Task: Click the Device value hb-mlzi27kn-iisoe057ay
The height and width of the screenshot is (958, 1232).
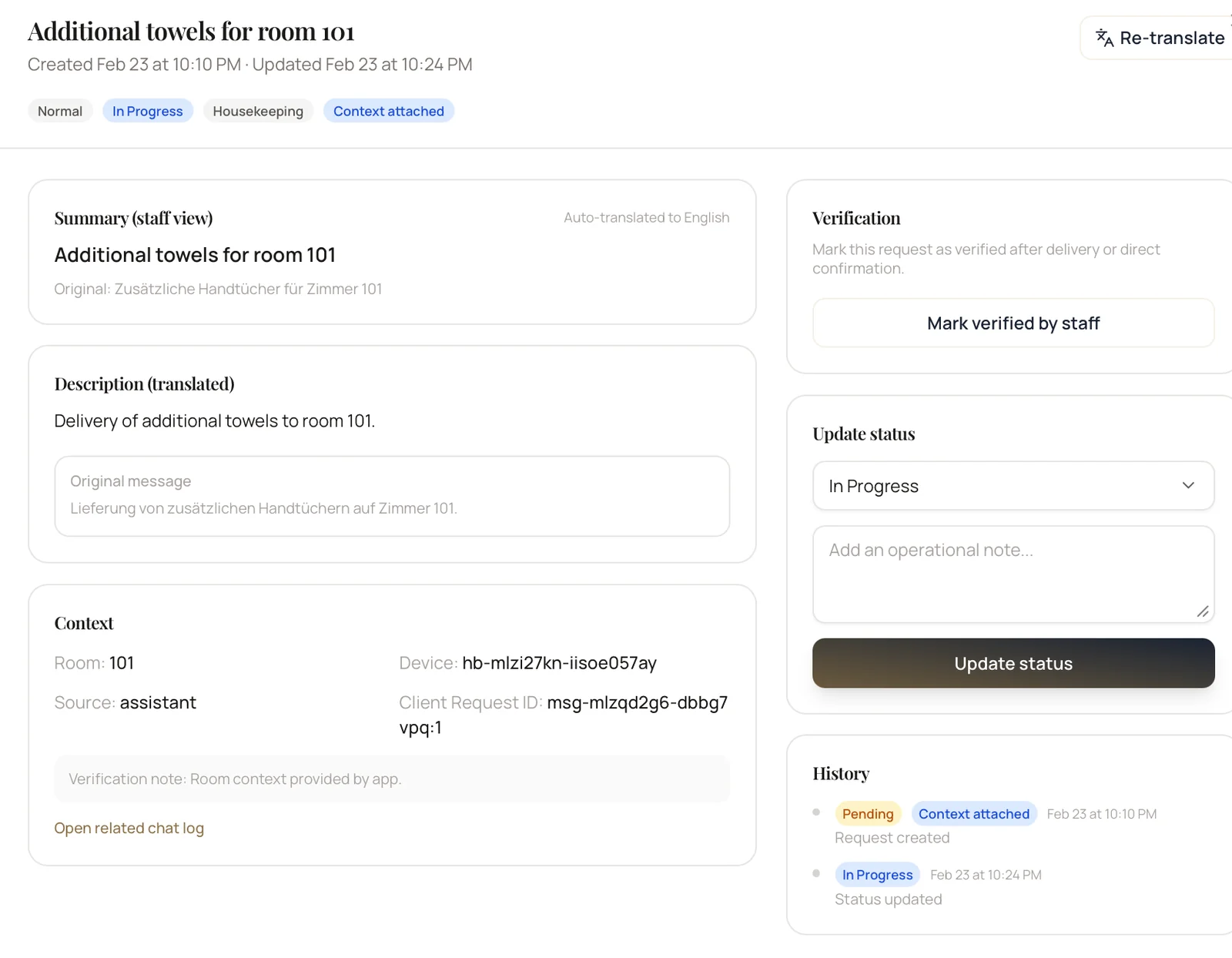Action: coord(559,663)
